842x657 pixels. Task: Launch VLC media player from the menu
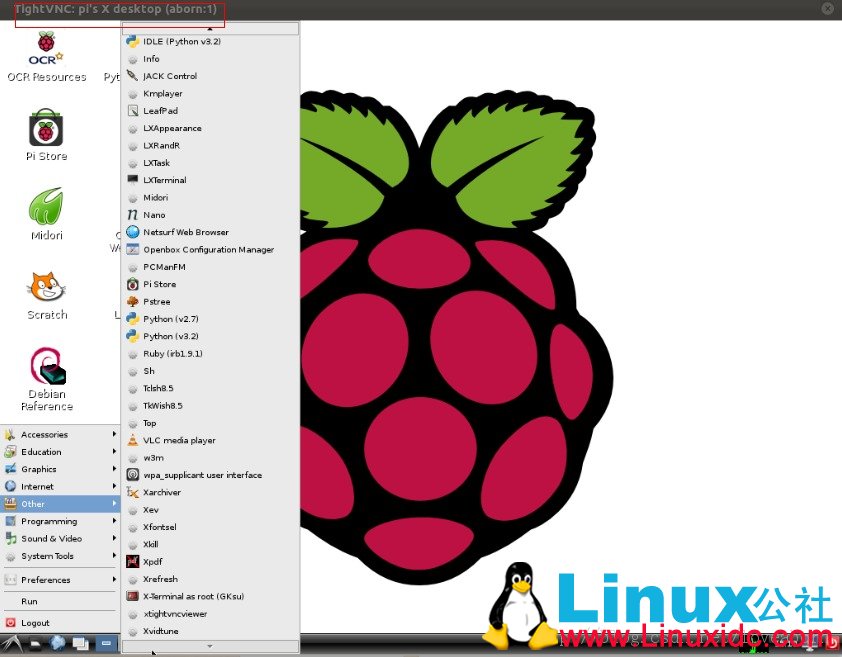178,440
